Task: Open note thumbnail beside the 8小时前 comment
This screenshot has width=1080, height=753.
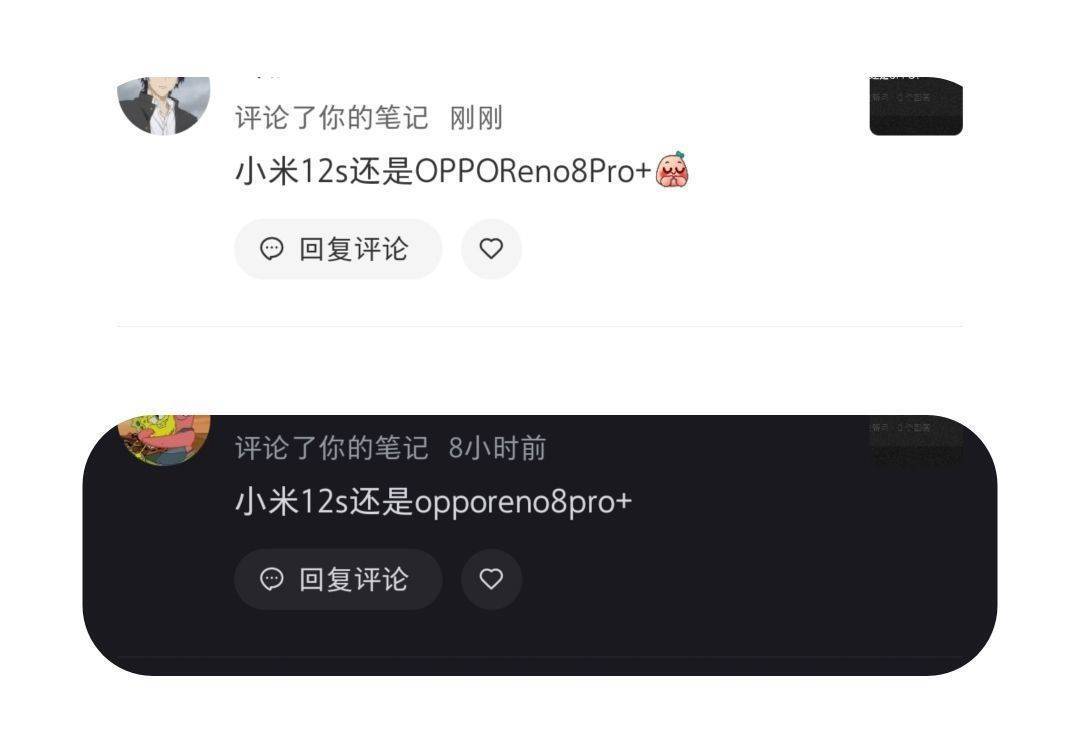Action: point(916,441)
